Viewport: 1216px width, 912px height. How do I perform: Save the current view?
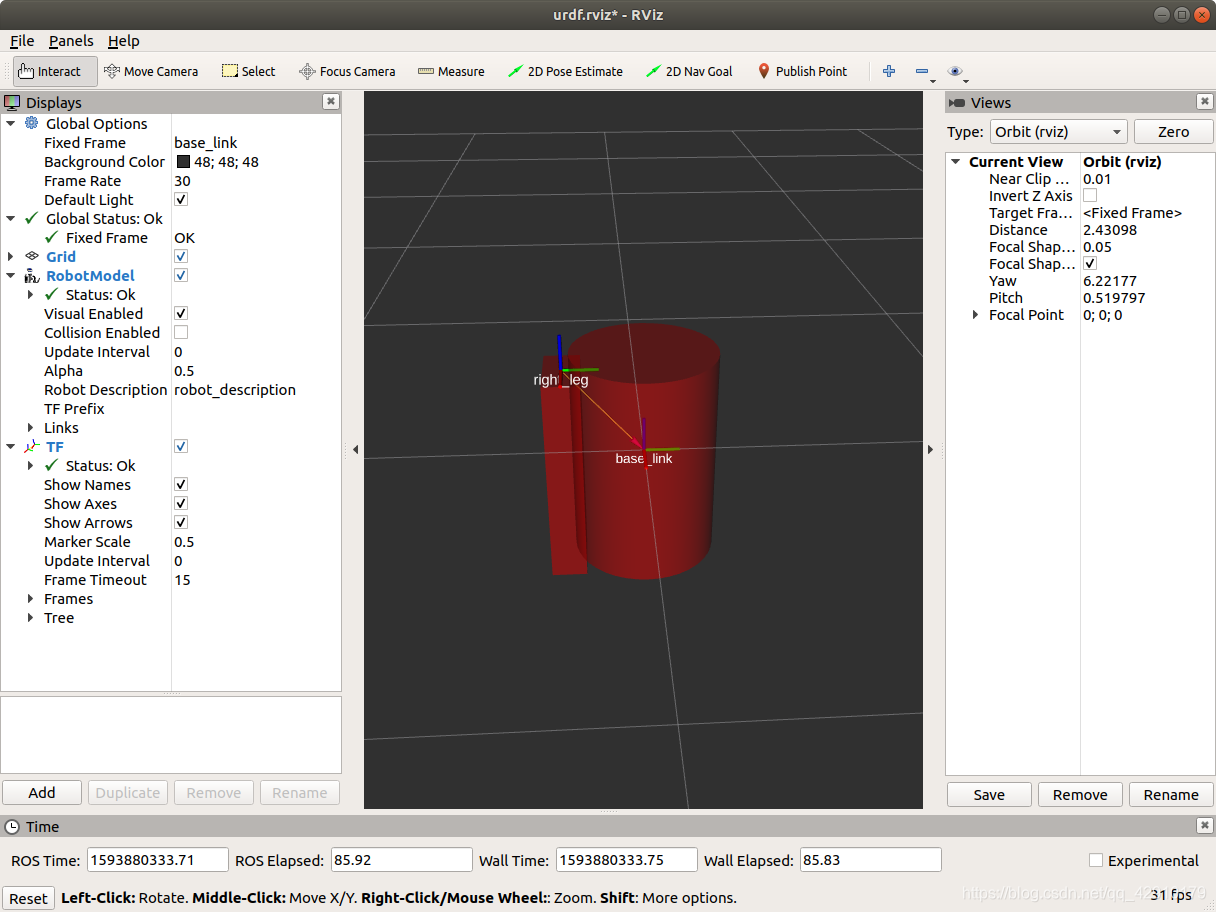click(989, 794)
